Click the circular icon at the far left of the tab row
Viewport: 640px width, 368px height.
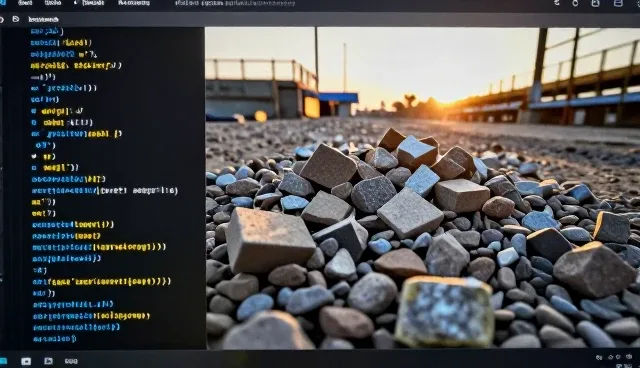(2, 19)
